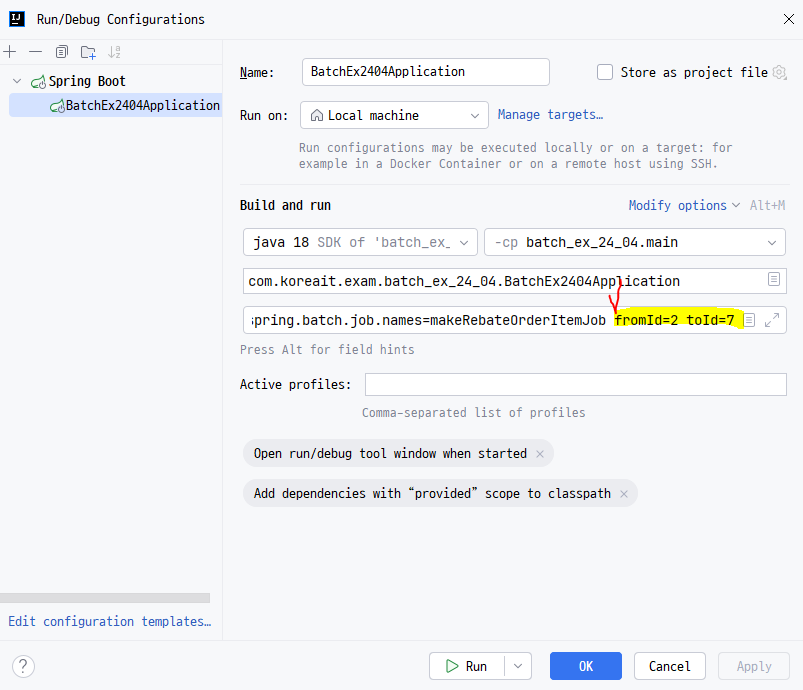The width and height of the screenshot is (803, 690).
Task: Browse for main class using the list icon
Action: pyautogui.click(x=774, y=279)
